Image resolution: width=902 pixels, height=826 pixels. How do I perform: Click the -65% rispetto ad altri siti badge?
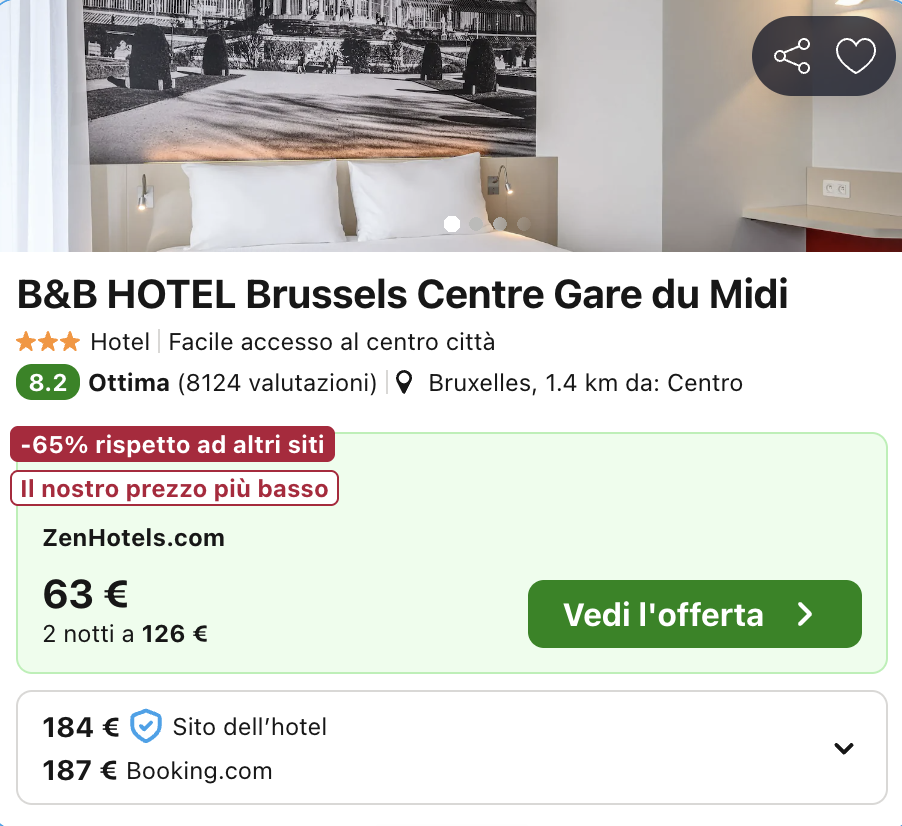172,445
